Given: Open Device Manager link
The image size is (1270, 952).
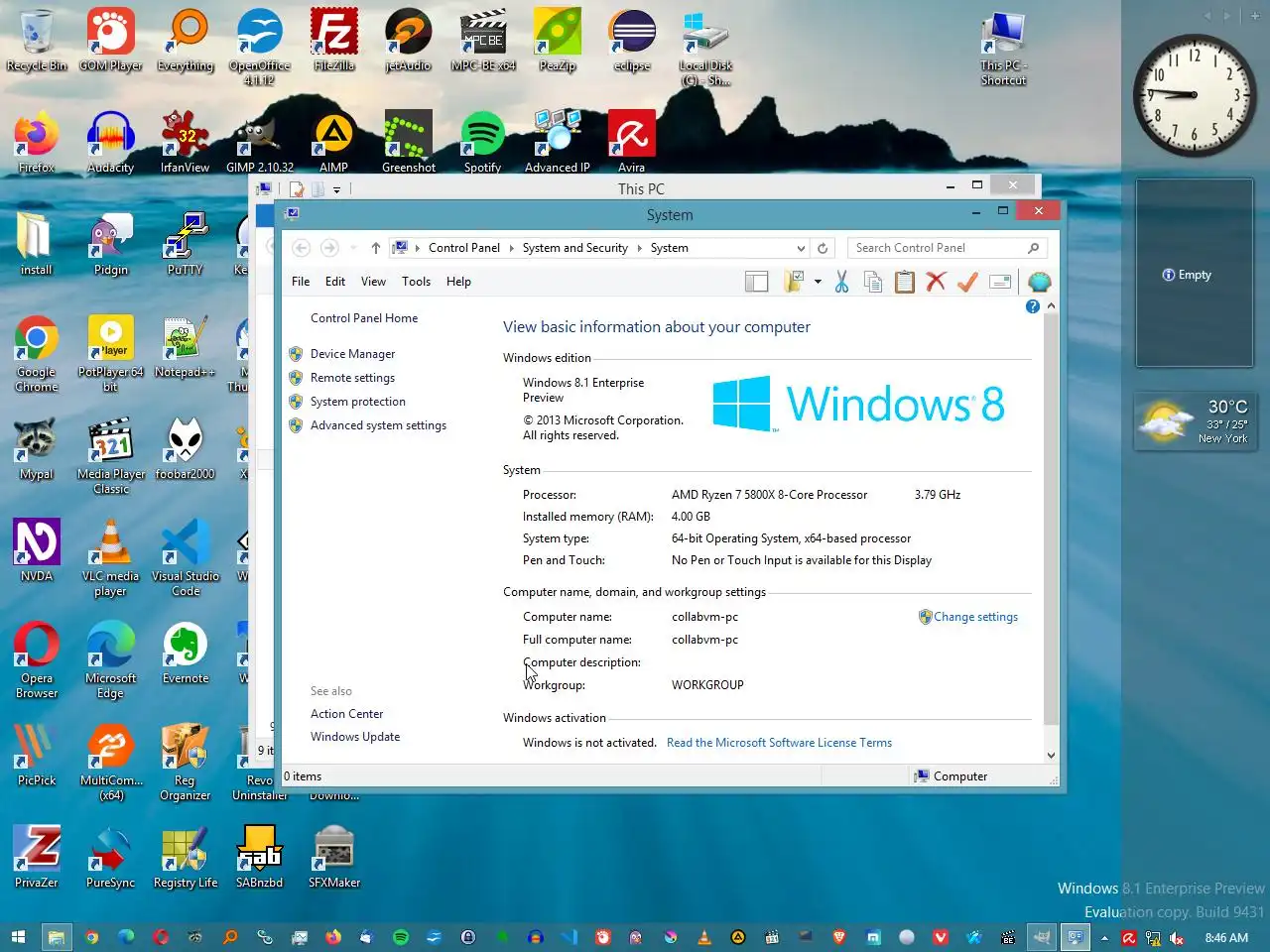Looking at the screenshot, I should pos(352,354).
